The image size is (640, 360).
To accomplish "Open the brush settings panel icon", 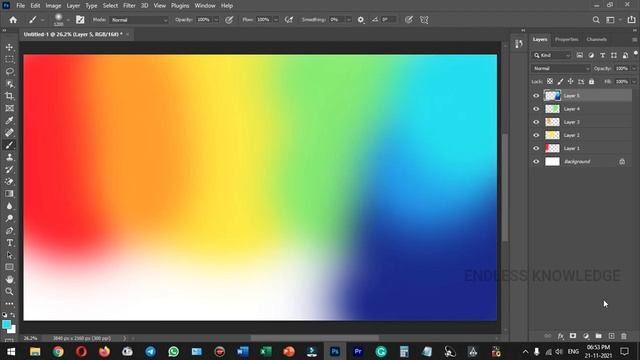I will click(x=80, y=20).
